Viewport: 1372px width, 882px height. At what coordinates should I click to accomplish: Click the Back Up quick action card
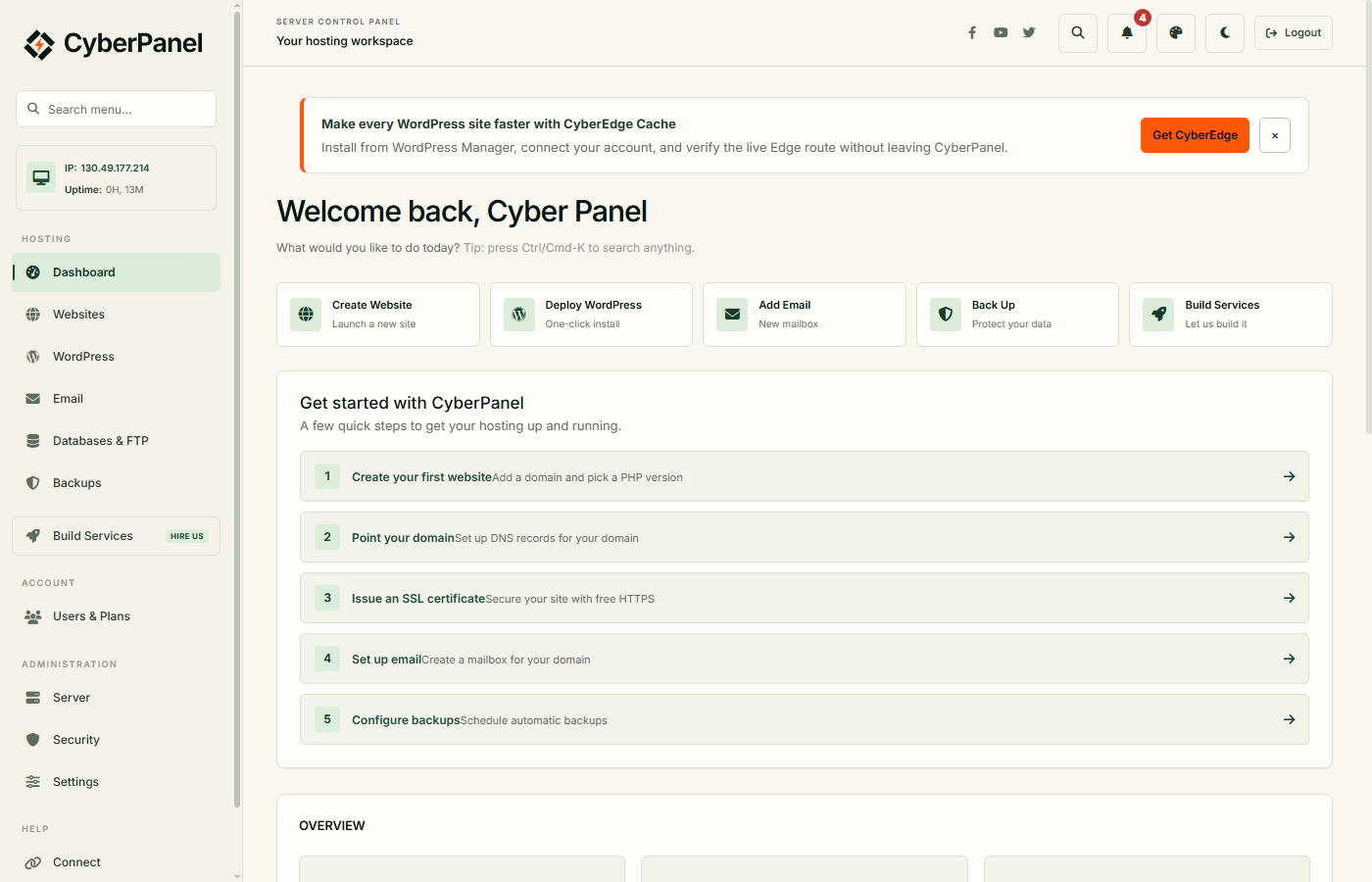[x=1017, y=315]
